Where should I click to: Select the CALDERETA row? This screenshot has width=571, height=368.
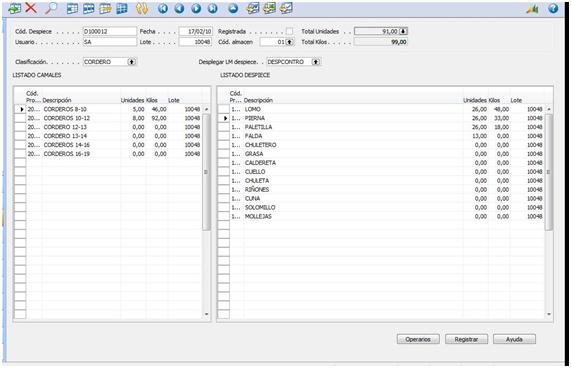(x=381, y=163)
